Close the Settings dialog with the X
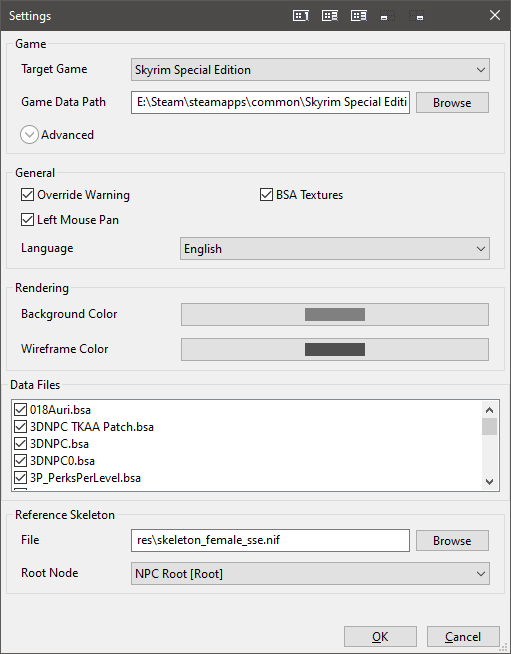Image resolution: width=511 pixels, height=654 pixels. (495, 15)
